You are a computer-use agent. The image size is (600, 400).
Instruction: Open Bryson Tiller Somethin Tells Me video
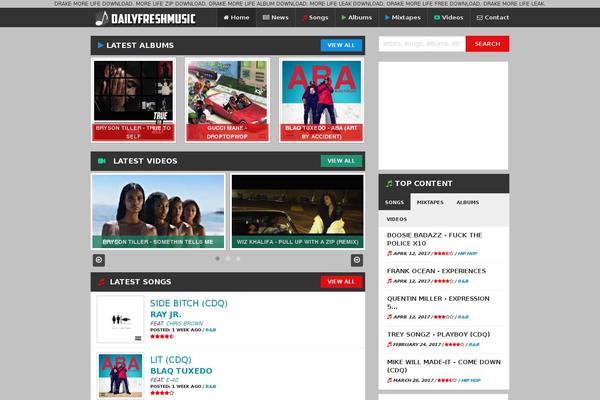[x=158, y=211]
